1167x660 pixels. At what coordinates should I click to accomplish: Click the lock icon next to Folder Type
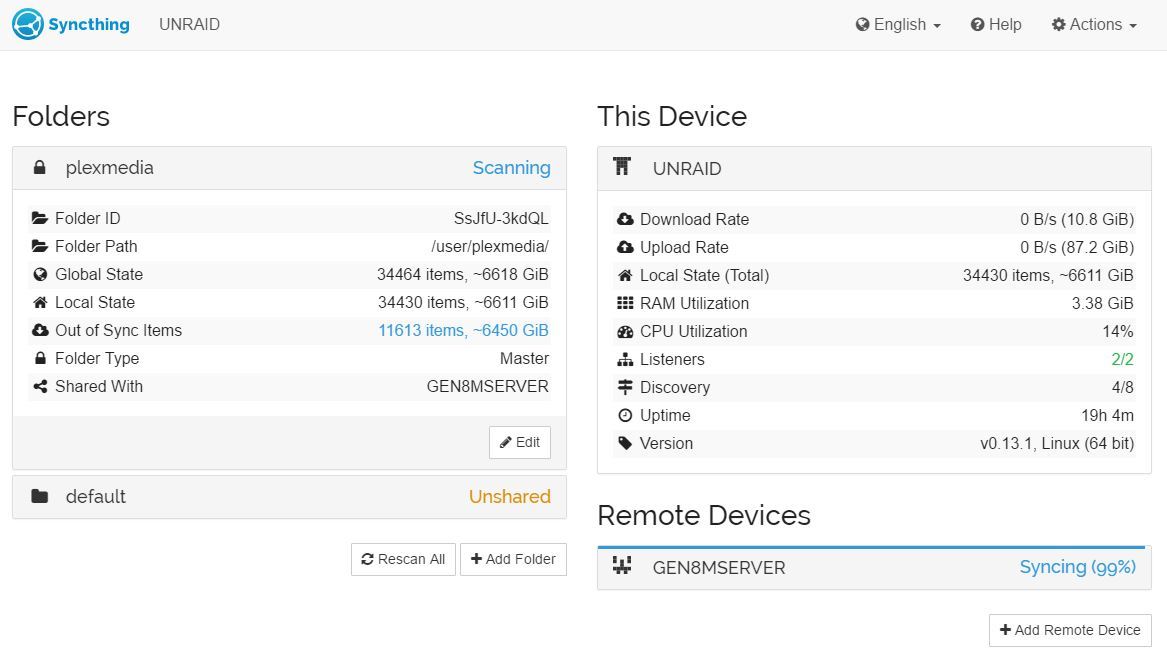pyautogui.click(x=40, y=358)
